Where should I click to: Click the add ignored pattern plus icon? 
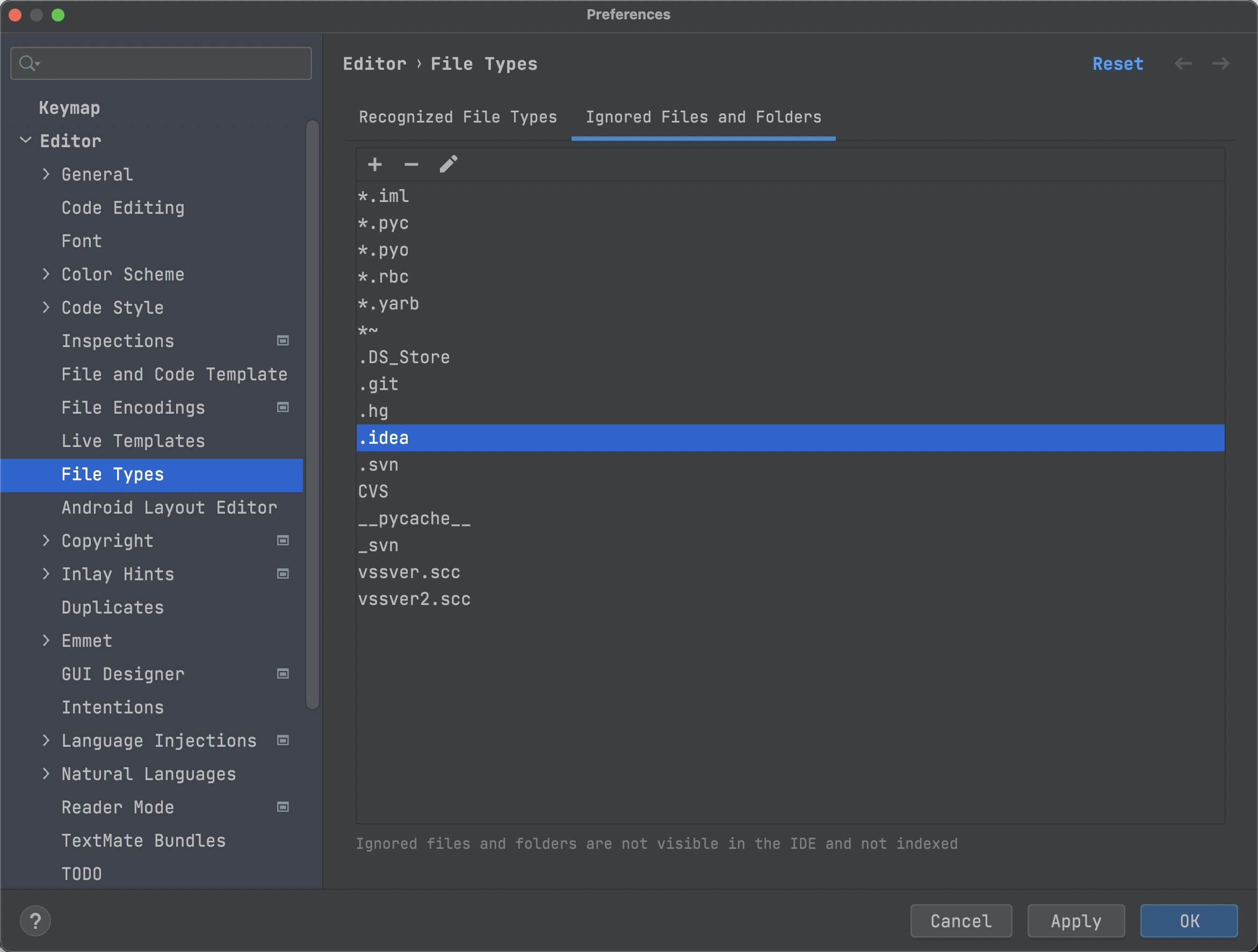374,165
